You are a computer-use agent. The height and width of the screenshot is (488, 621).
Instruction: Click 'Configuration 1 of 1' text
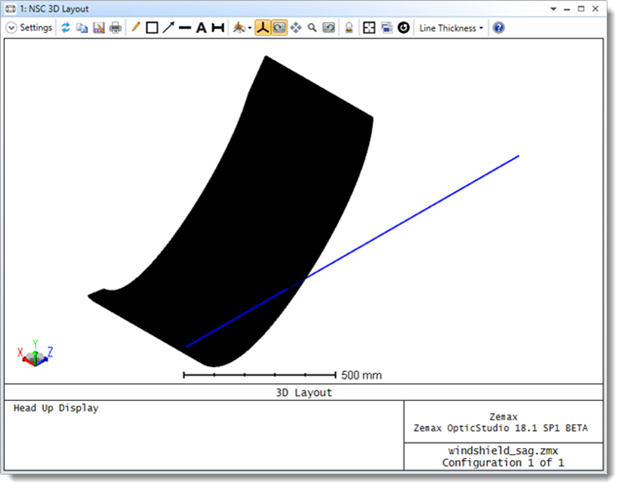(x=503, y=463)
